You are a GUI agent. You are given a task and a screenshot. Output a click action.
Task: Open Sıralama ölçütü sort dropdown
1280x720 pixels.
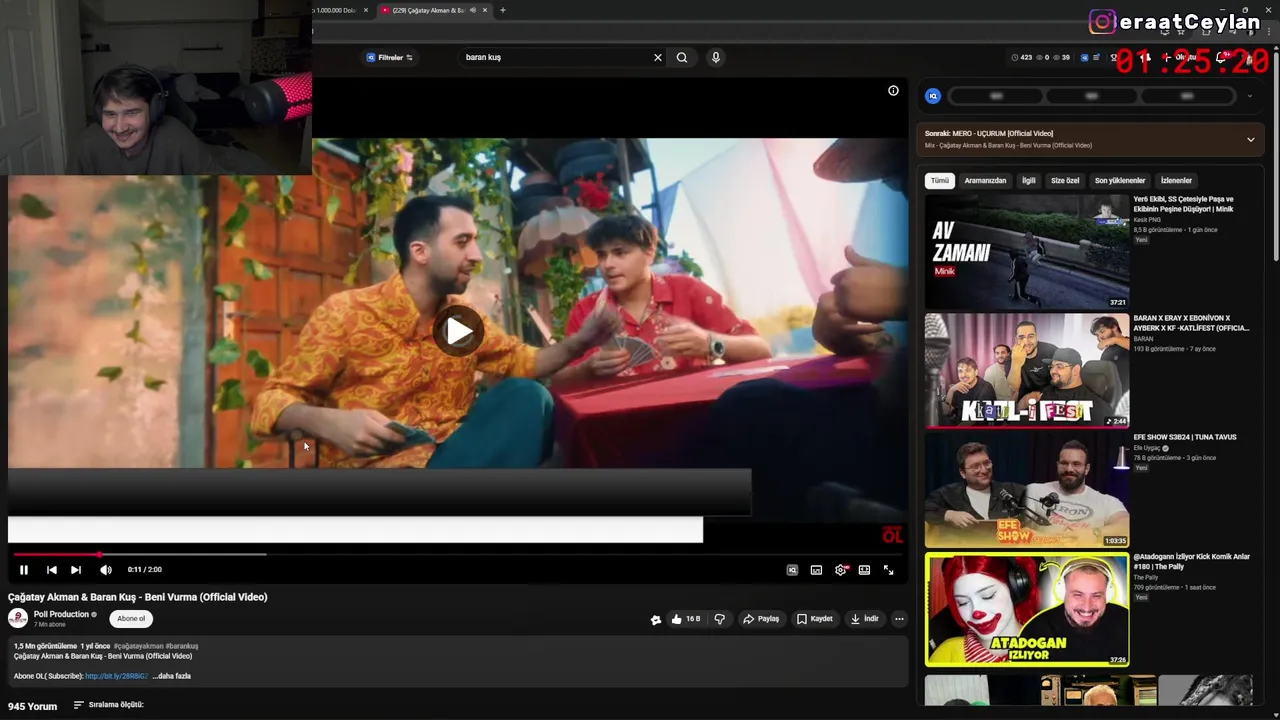[109, 705]
